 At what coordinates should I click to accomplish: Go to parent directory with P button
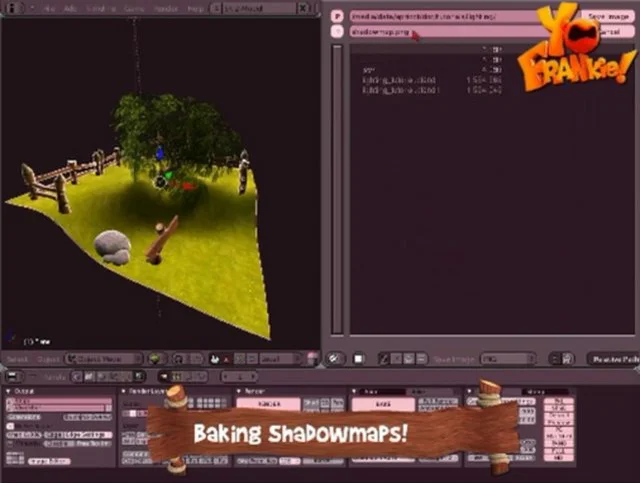[337, 16]
